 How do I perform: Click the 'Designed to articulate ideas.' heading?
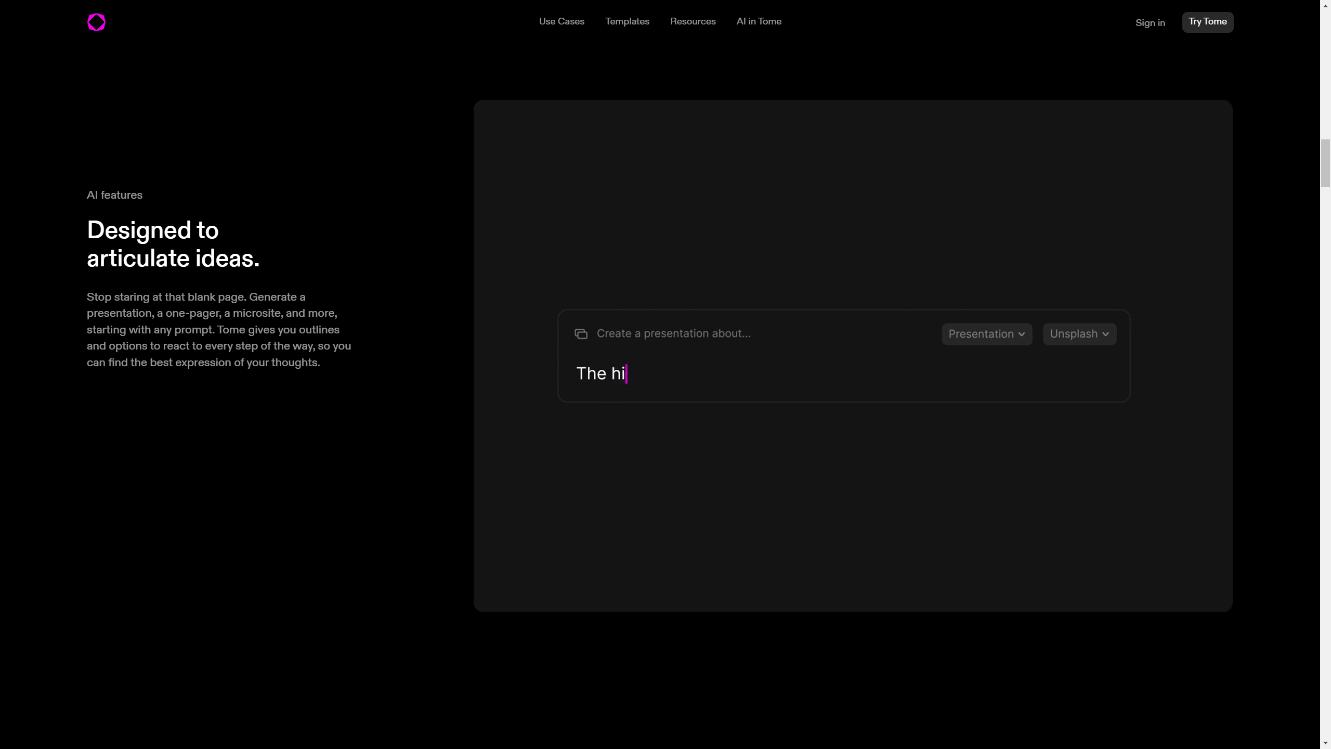click(x=173, y=244)
